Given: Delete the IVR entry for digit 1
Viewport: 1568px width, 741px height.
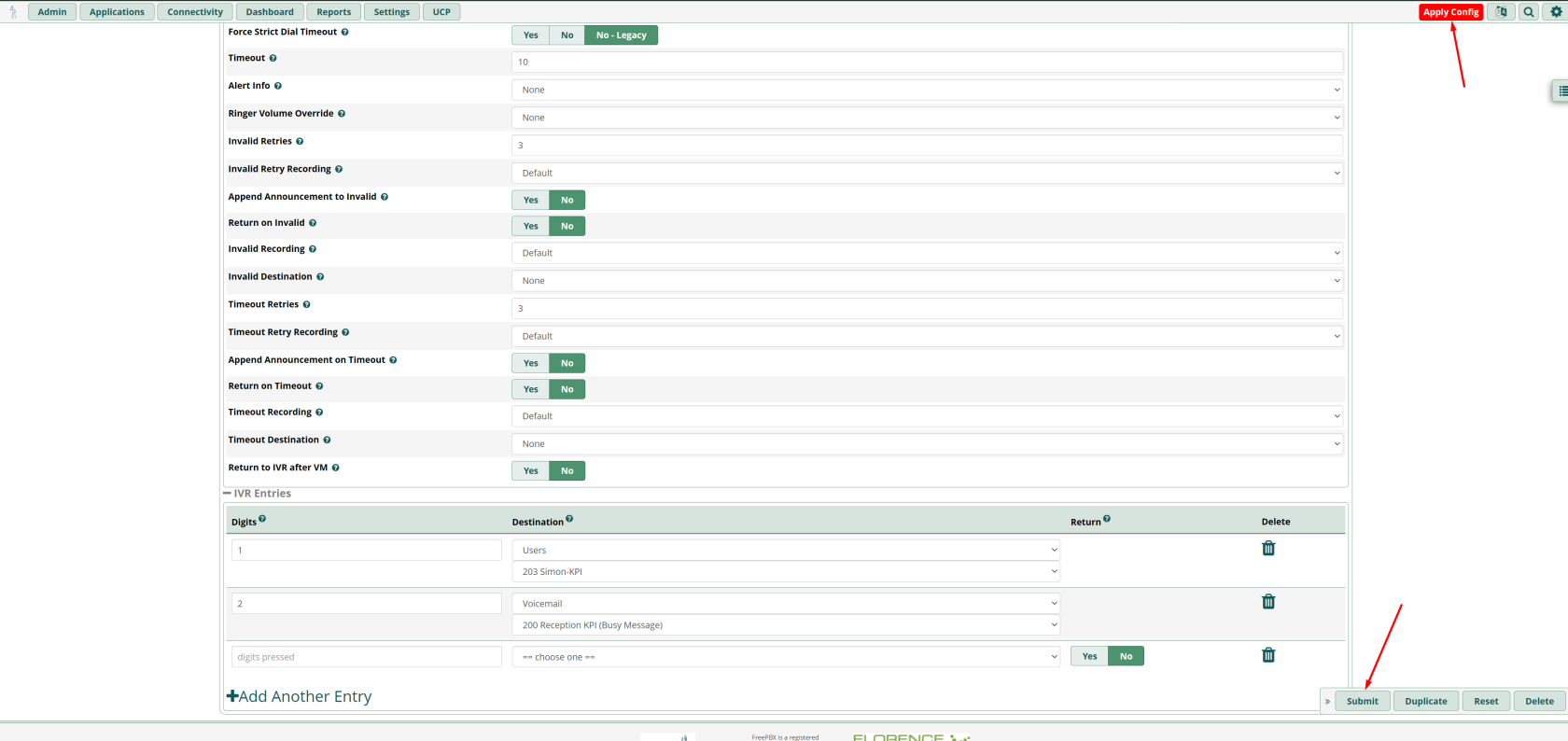Looking at the screenshot, I should [x=1268, y=549].
